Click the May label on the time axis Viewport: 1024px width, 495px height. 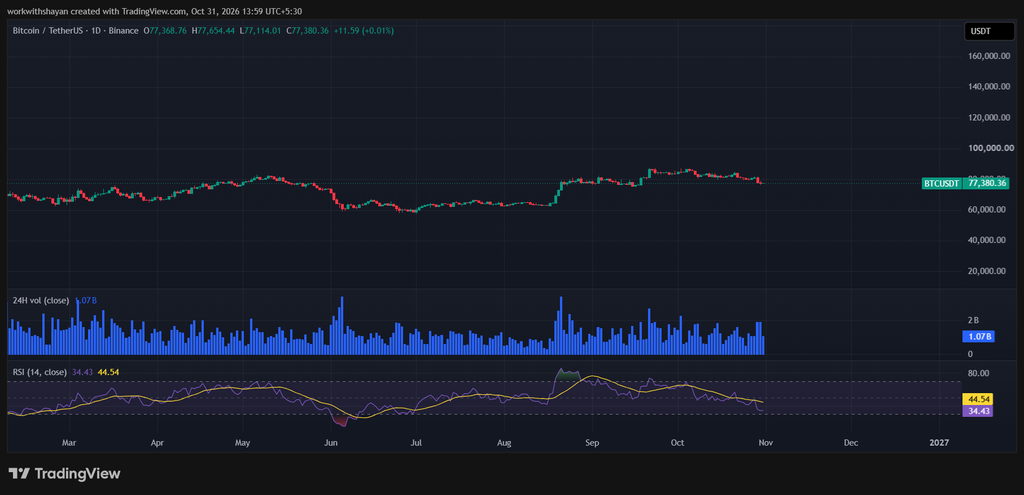(x=242, y=443)
